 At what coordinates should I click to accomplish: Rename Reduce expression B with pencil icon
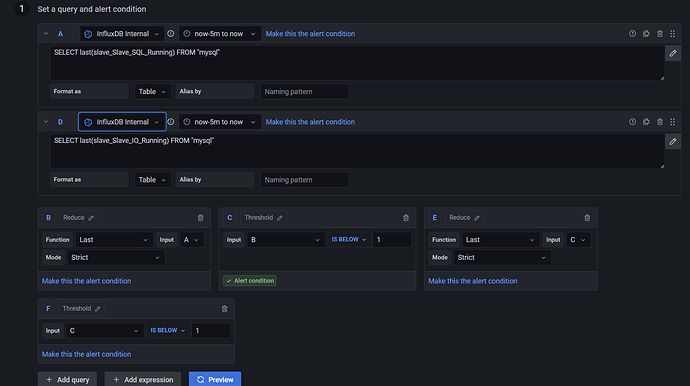(91, 218)
